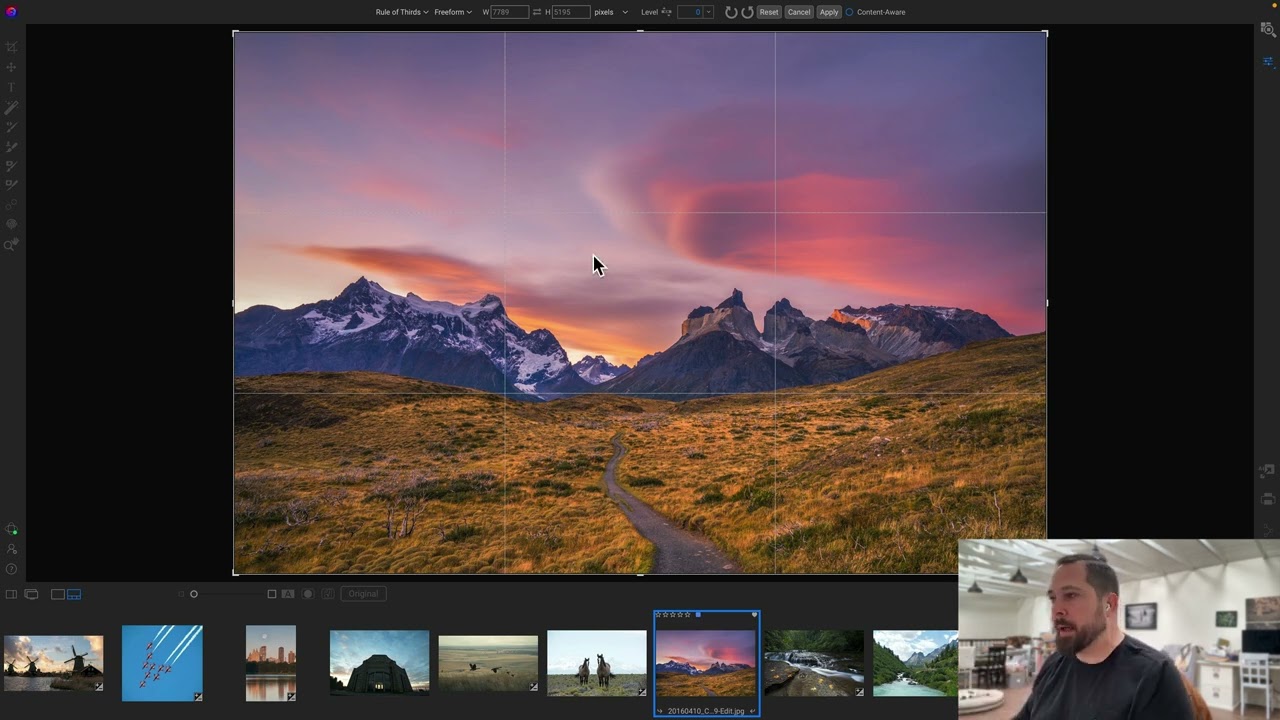This screenshot has width=1280, height=720.
Task: Toggle the left panel visibility icon
Action: (11, 594)
